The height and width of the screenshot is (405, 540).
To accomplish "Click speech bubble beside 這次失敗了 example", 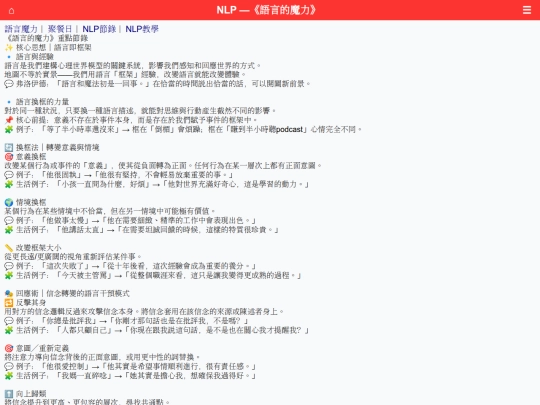I will click(x=9, y=266).
